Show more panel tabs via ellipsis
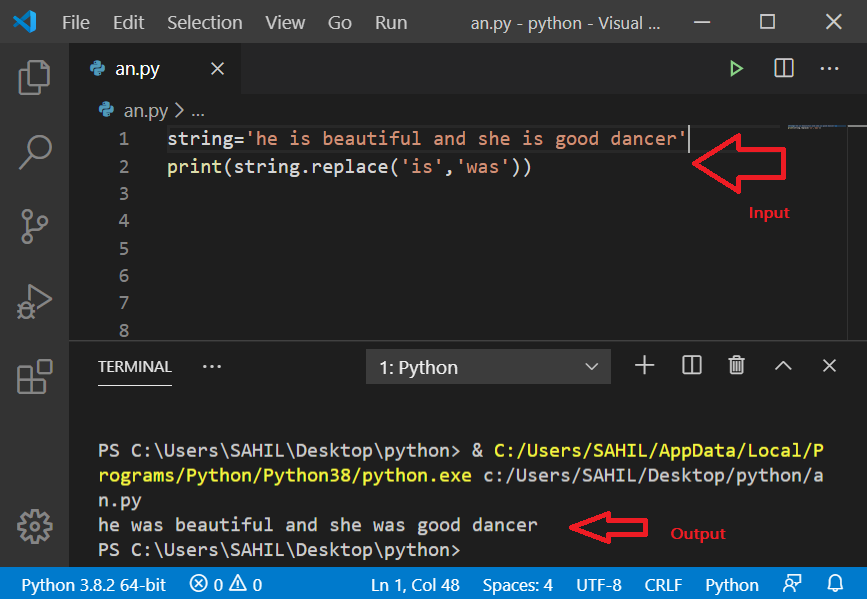This screenshot has height=599, width=867. pos(212,367)
